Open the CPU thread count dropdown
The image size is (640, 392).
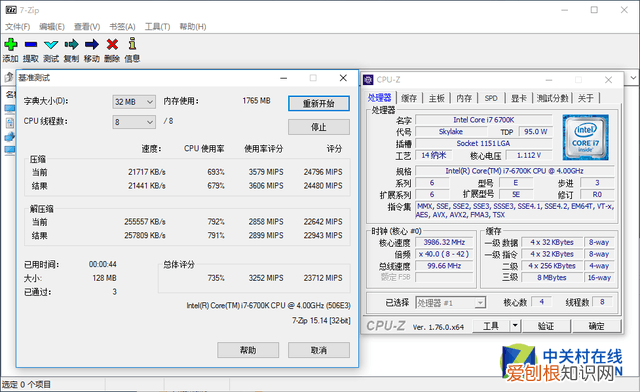pyautogui.click(x=134, y=122)
